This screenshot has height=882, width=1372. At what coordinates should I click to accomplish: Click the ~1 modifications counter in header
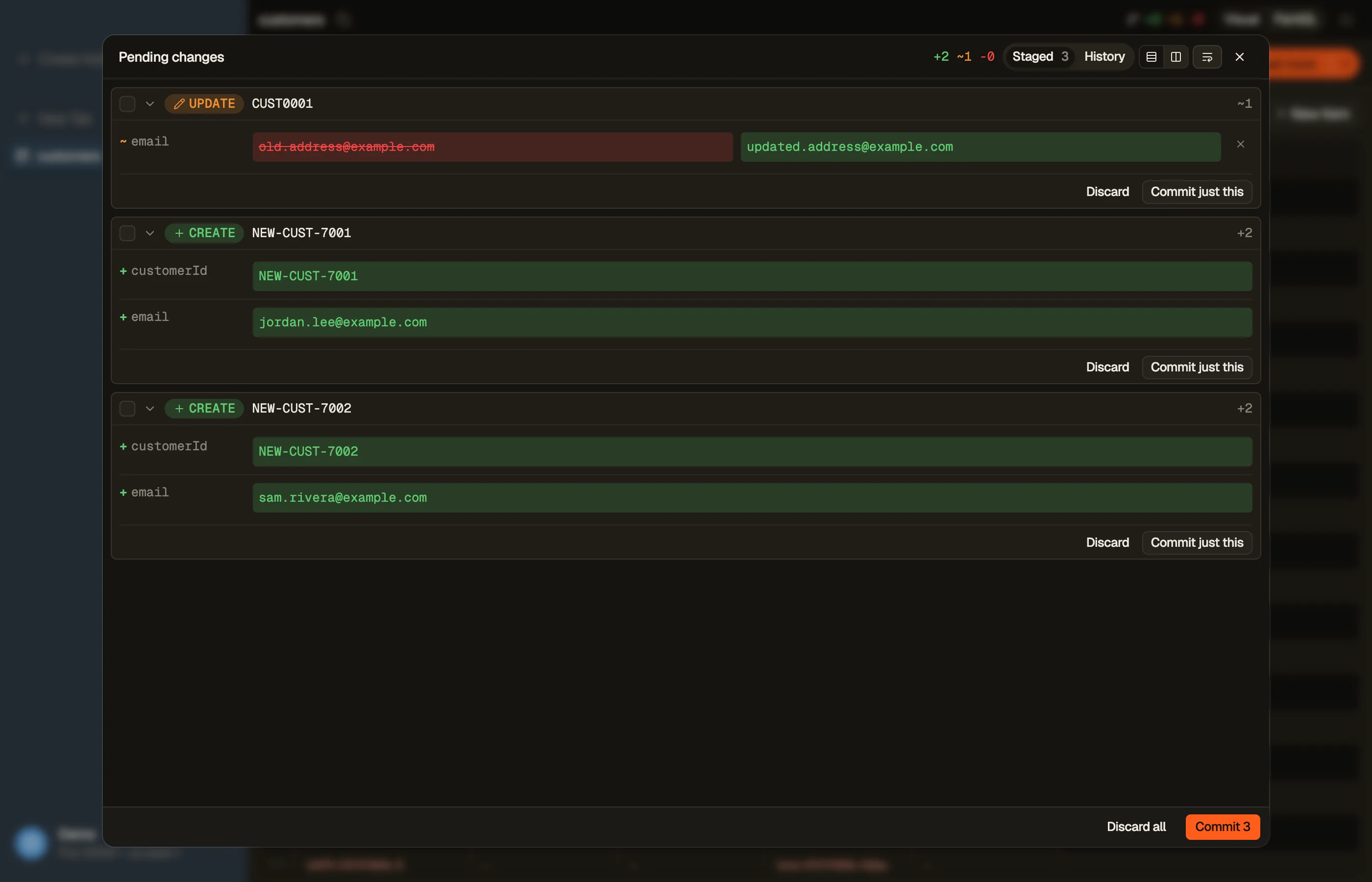(964, 57)
